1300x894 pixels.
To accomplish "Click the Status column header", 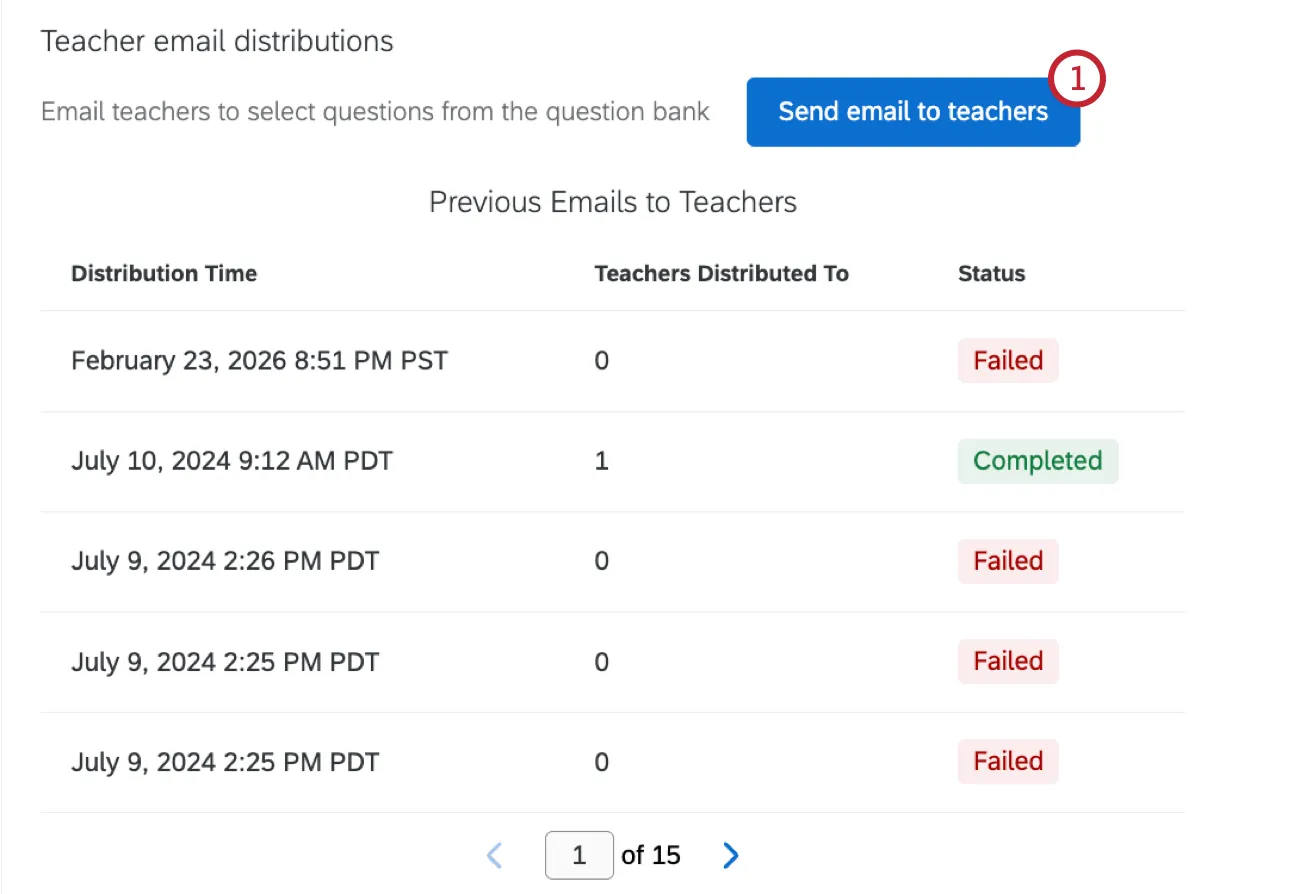I will coord(991,273).
